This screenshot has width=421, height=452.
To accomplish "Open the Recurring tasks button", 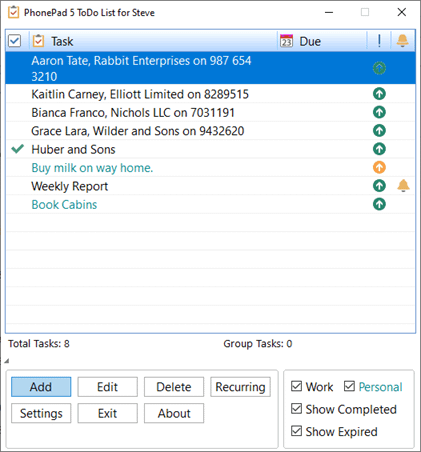I will pyautogui.click(x=240, y=387).
